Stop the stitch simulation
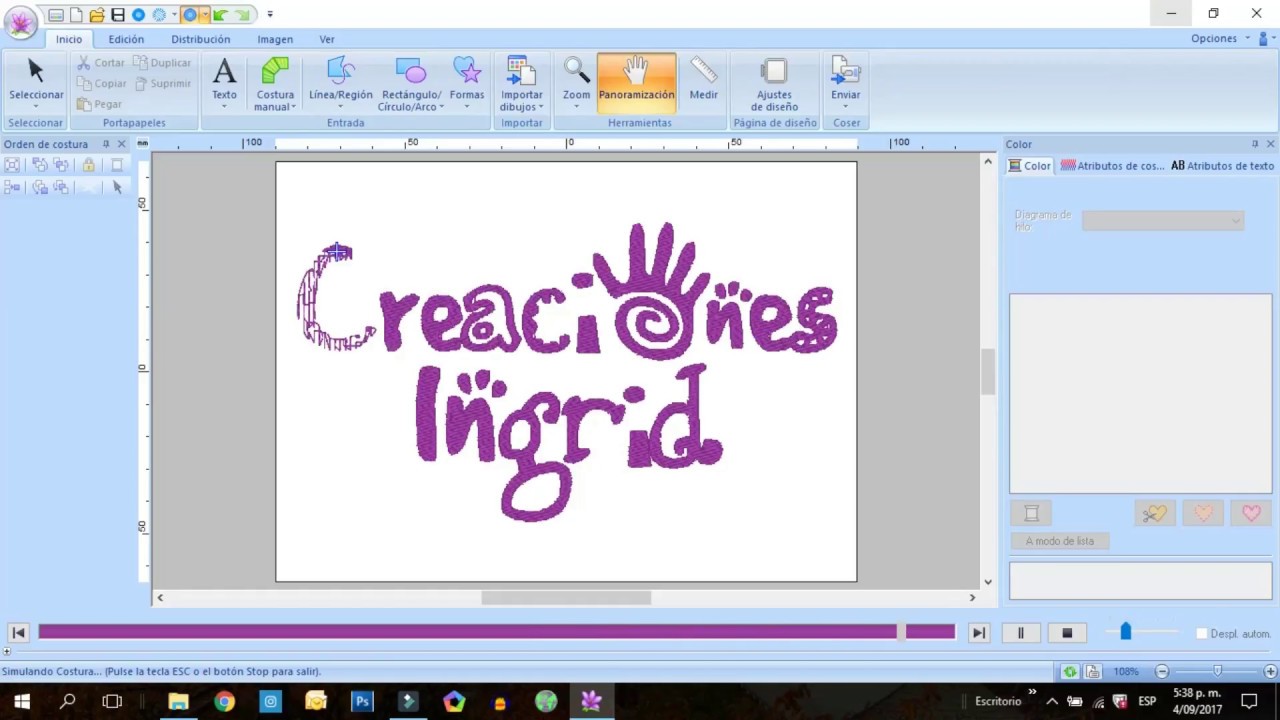This screenshot has height=720, width=1280. pos(1067,633)
